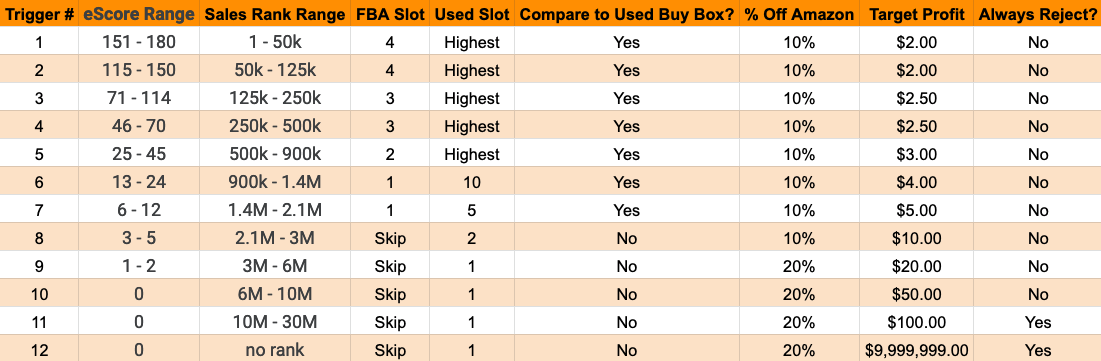Select the $100.00 target profit cell
This screenshot has height=361, width=1101.
[x=916, y=322]
